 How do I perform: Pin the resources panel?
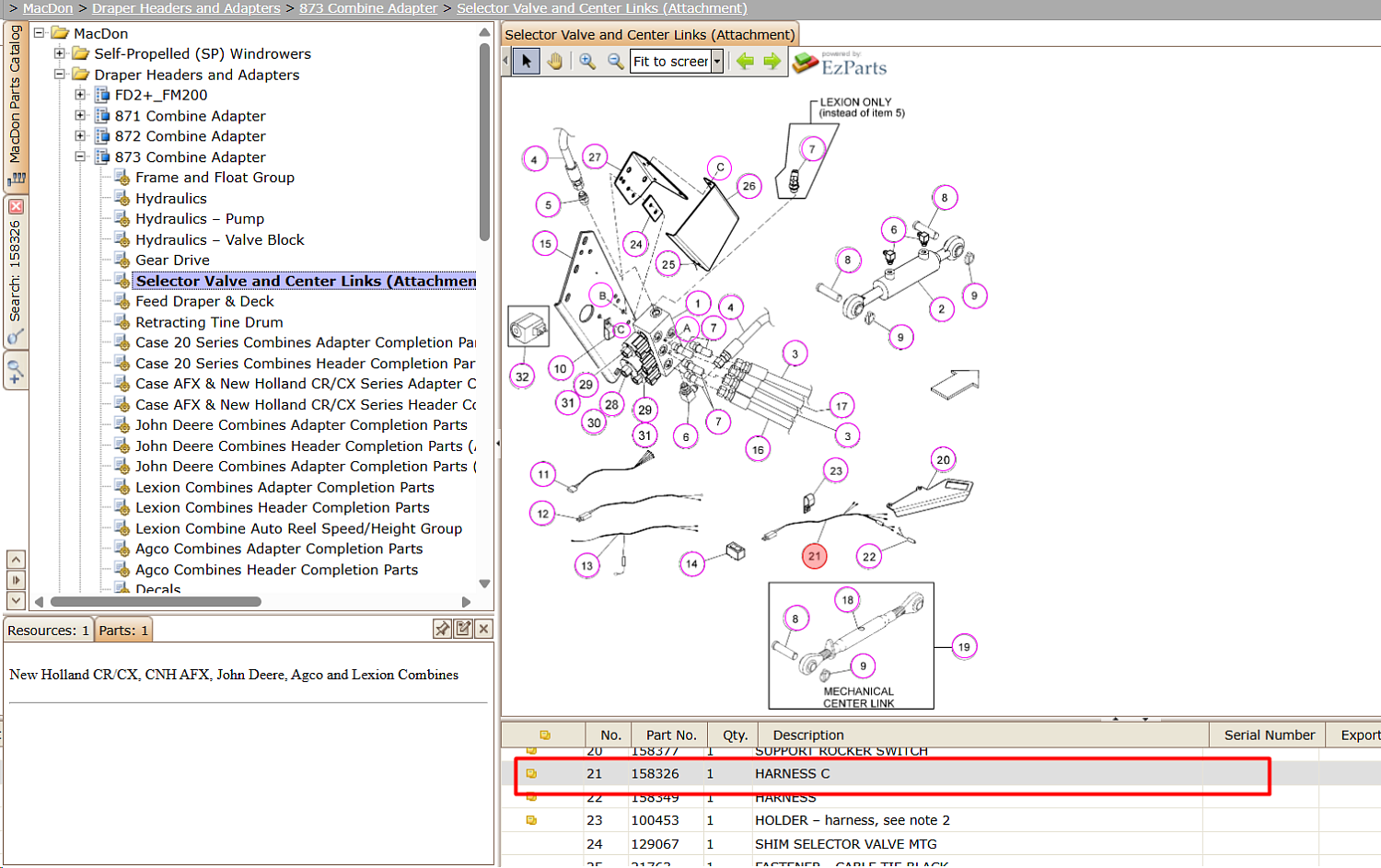[442, 629]
